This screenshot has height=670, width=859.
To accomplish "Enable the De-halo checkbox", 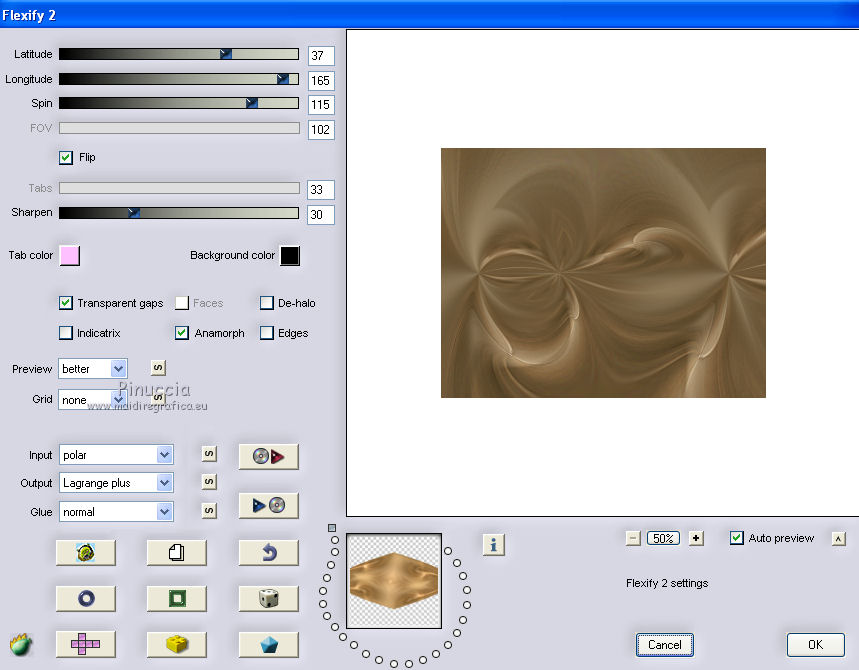I will pyautogui.click(x=267, y=303).
